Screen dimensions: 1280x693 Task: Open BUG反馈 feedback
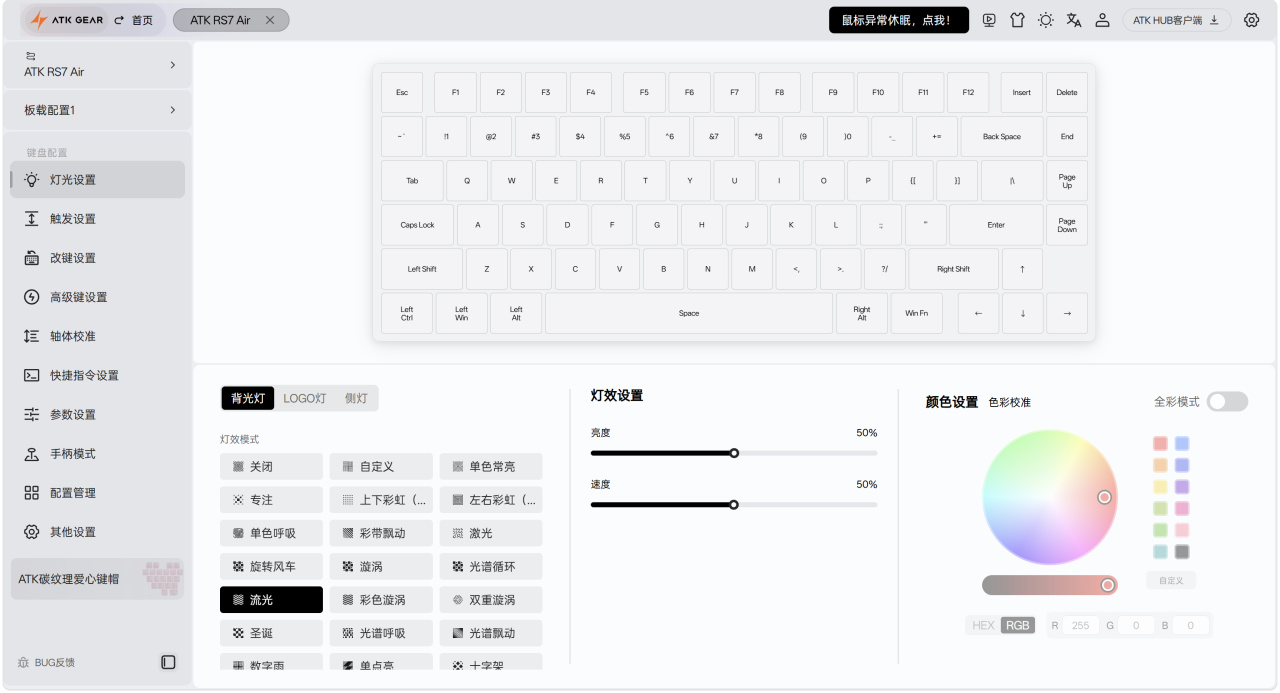pos(47,662)
